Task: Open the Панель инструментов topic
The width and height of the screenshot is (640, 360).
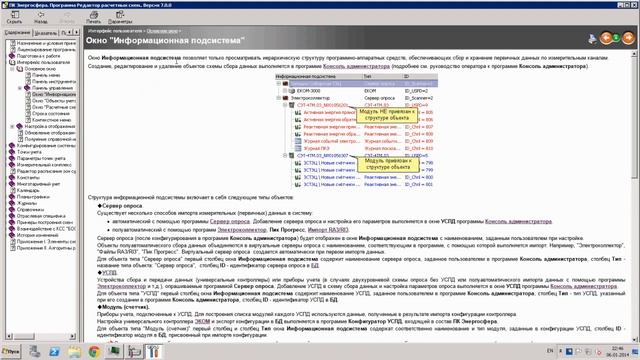Action: (x=53, y=82)
